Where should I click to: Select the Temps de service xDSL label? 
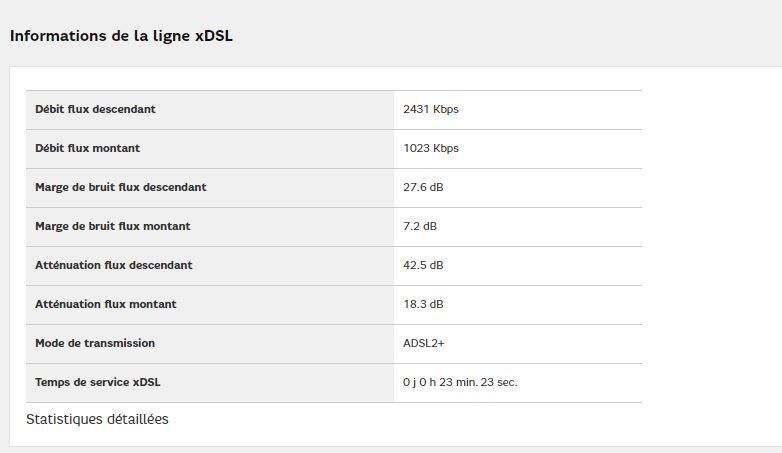tap(97, 382)
